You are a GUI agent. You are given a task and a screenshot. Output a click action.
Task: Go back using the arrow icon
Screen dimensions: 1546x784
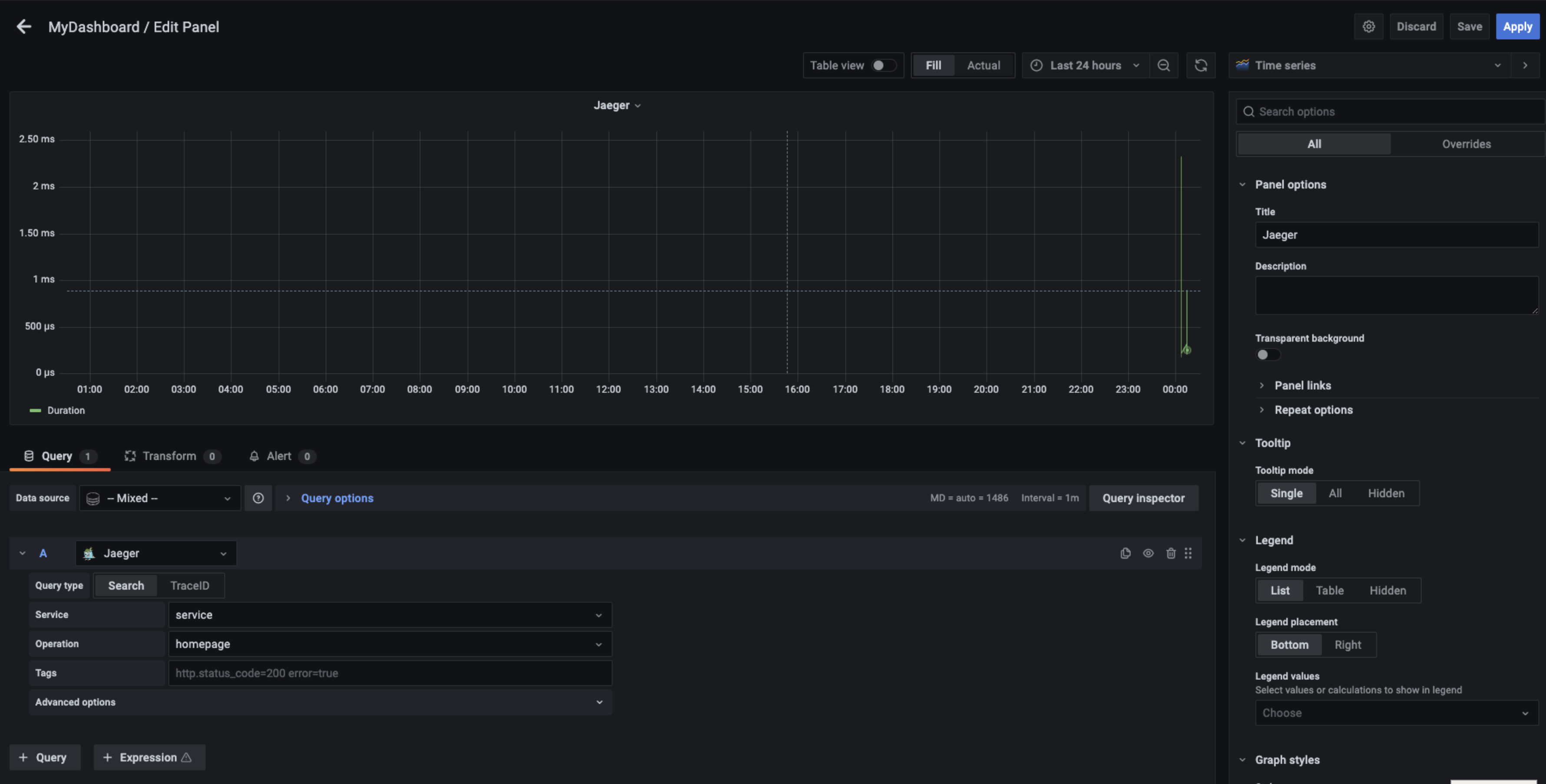pos(23,26)
